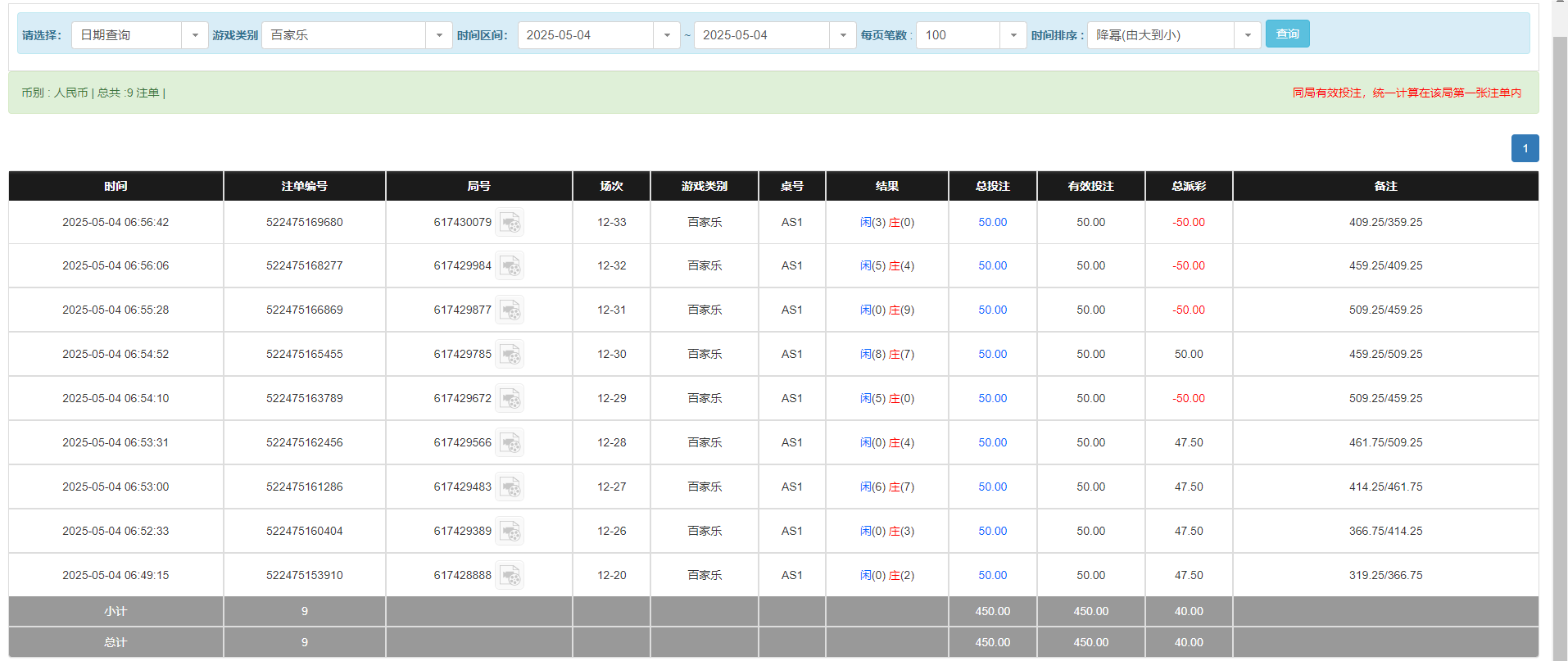Image resolution: width=1568 pixels, height=661 pixels.
Task: Play video replay for round 617429483
Action: pos(510,487)
